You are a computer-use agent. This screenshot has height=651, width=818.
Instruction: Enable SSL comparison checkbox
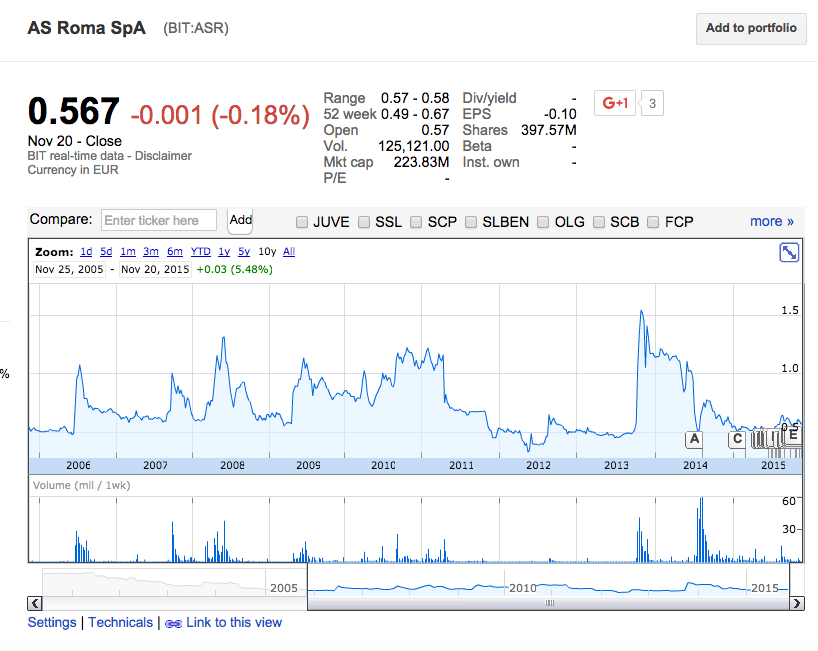coord(364,222)
